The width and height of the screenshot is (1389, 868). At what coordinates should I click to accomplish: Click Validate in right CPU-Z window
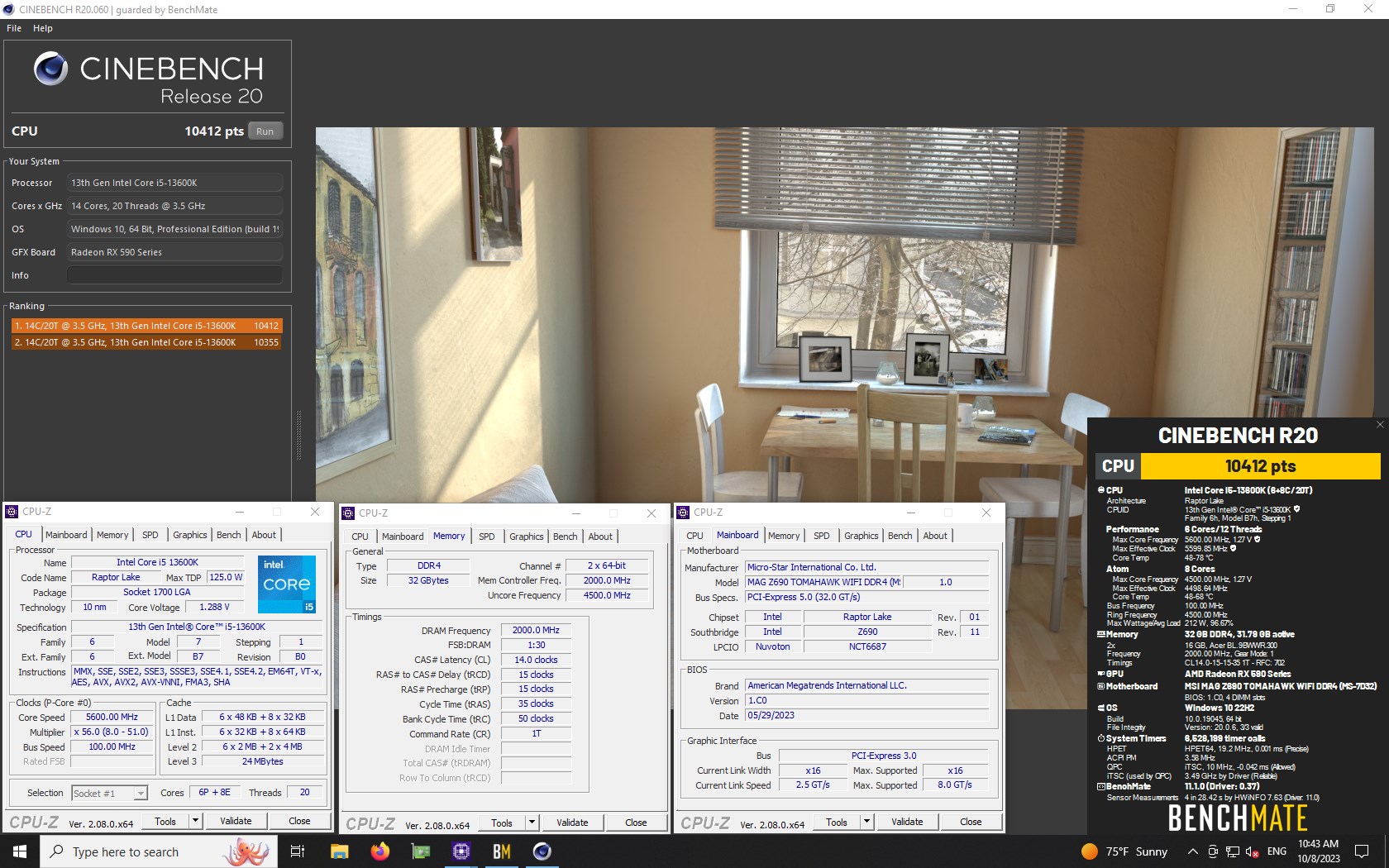pyautogui.click(x=907, y=822)
